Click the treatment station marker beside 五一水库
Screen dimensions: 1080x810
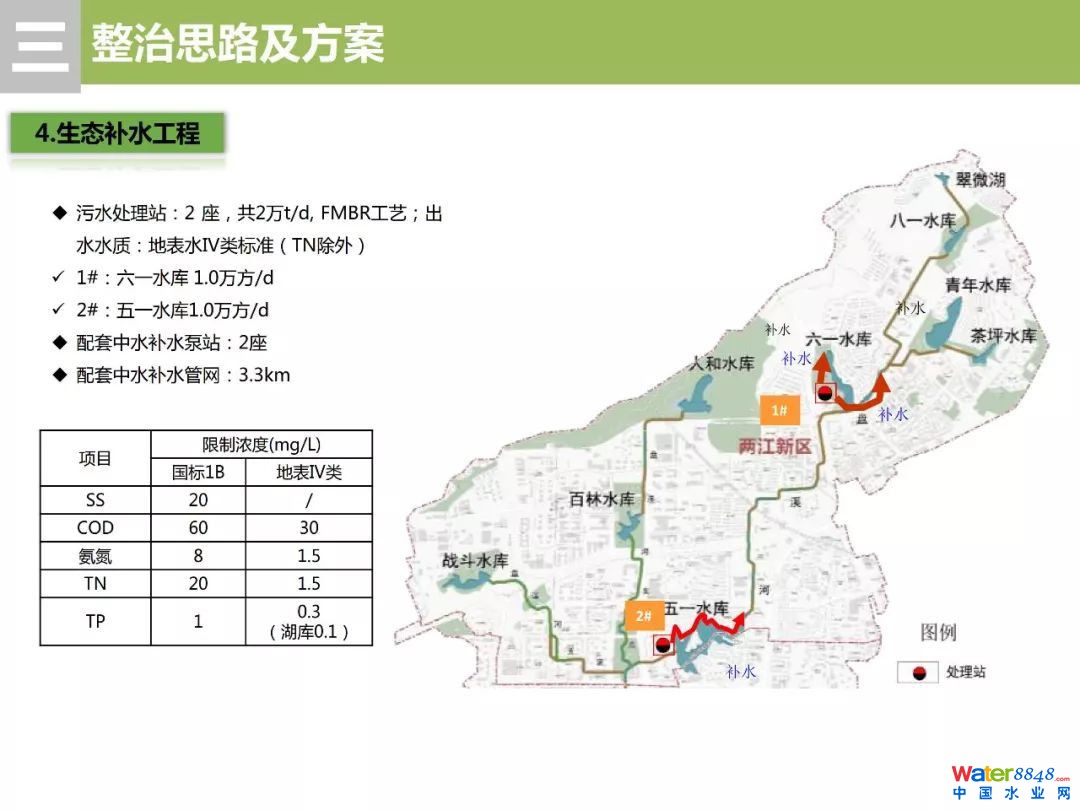point(662,645)
